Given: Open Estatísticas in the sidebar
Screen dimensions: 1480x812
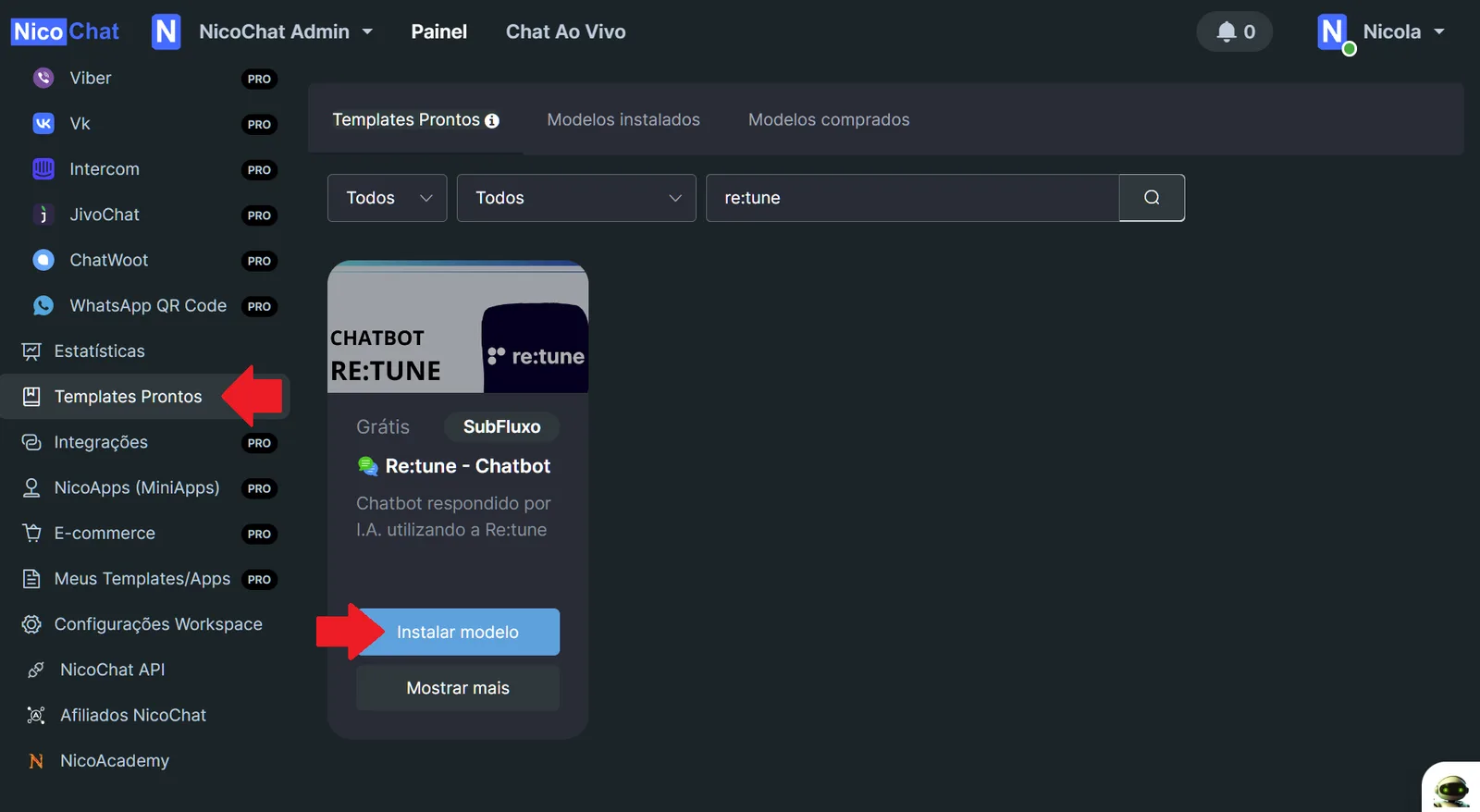Looking at the screenshot, I should point(100,351).
